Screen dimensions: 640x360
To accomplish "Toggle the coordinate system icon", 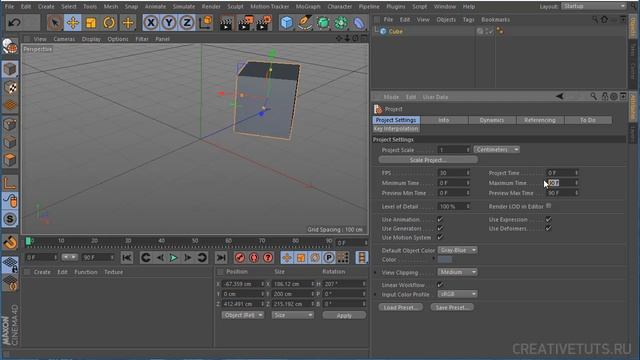I will click(205, 23).
